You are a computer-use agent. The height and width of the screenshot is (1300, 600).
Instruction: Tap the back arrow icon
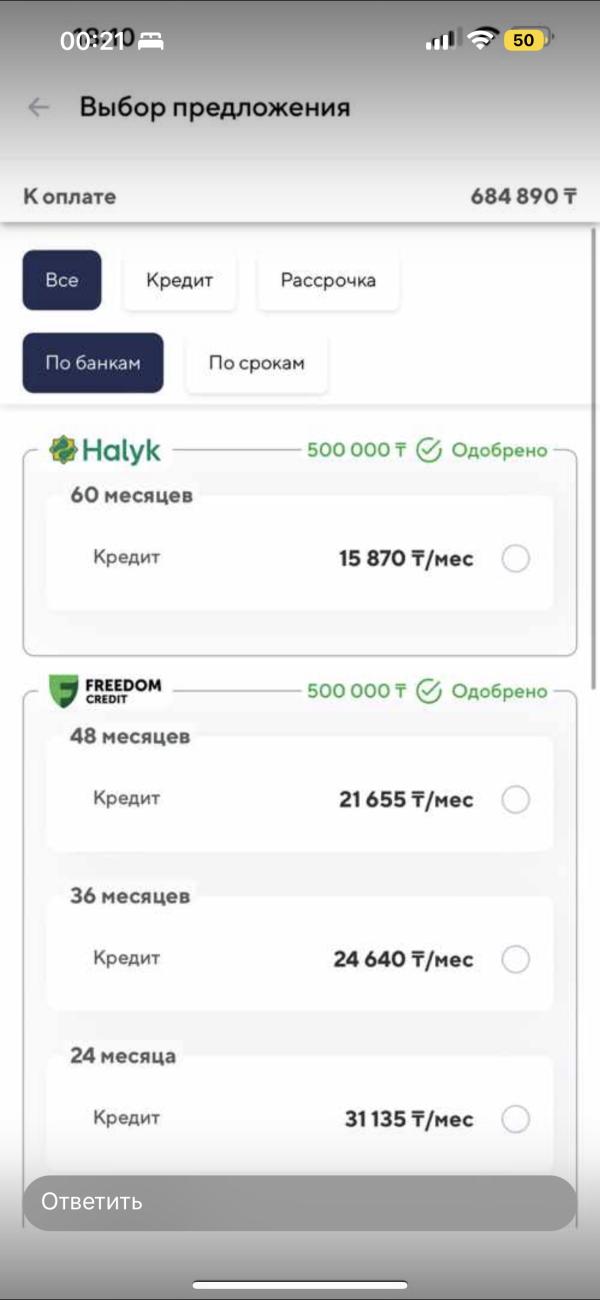click(39, 108)
